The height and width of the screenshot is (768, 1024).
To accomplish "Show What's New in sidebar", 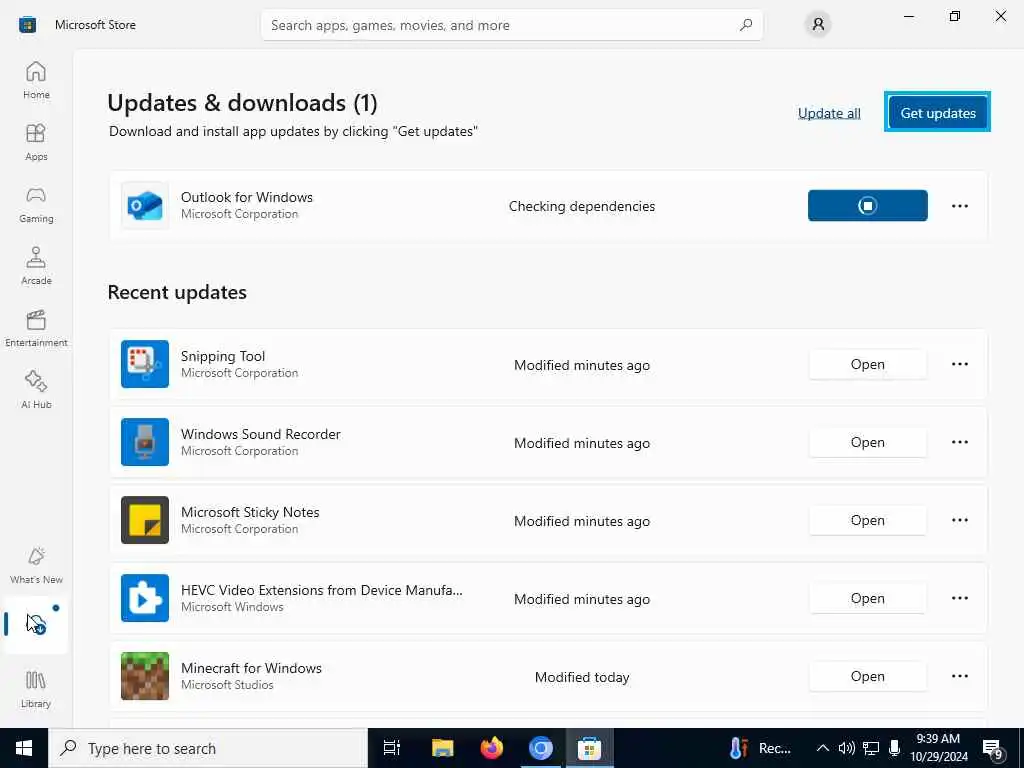I will pyautogui.click(x=36, y=566).
